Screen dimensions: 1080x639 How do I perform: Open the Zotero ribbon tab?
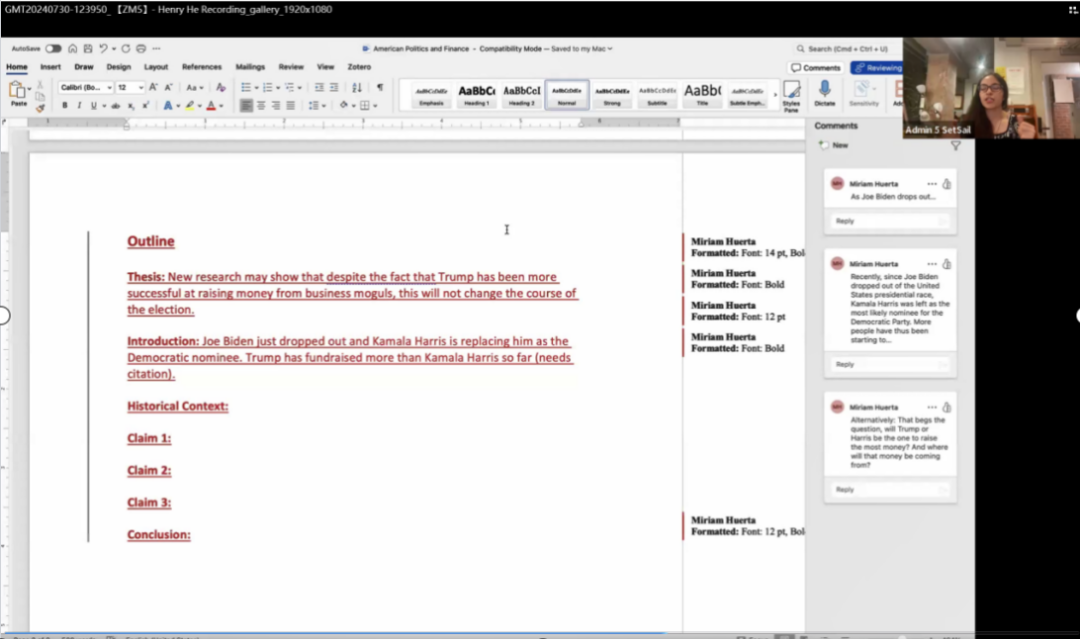(x=359, y=67)
